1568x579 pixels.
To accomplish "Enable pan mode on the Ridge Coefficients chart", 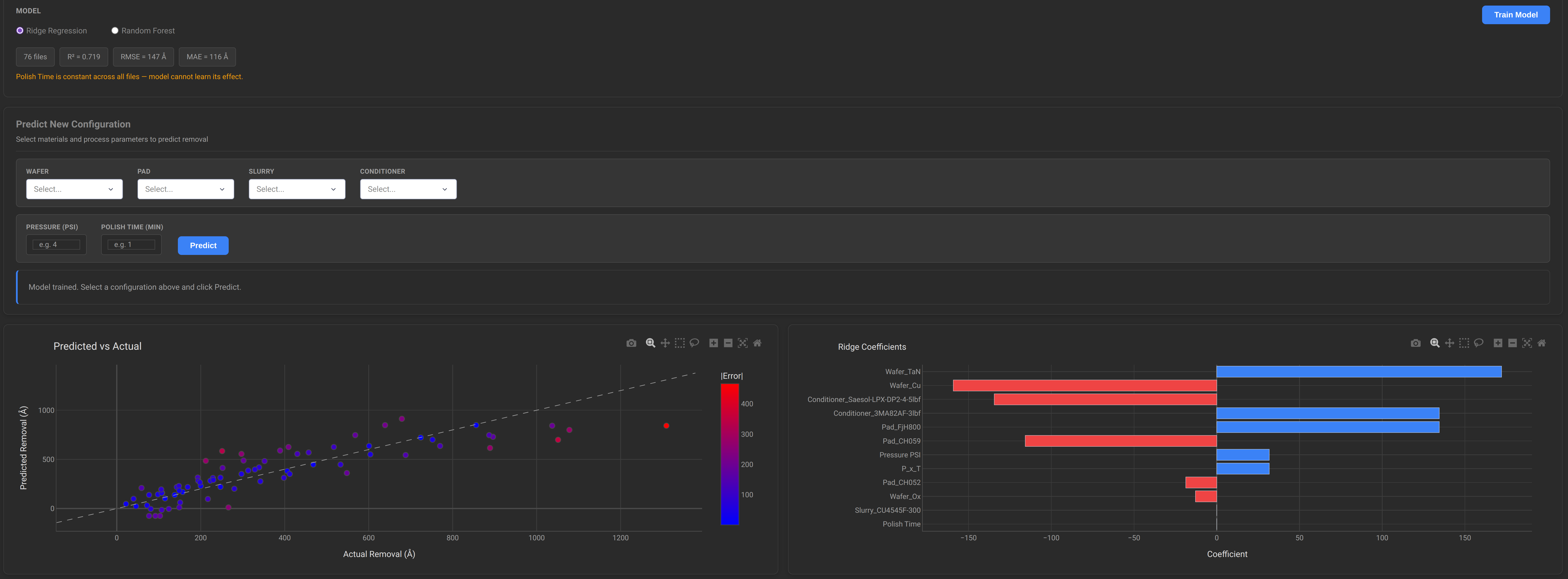I will tap(1449, 342).
